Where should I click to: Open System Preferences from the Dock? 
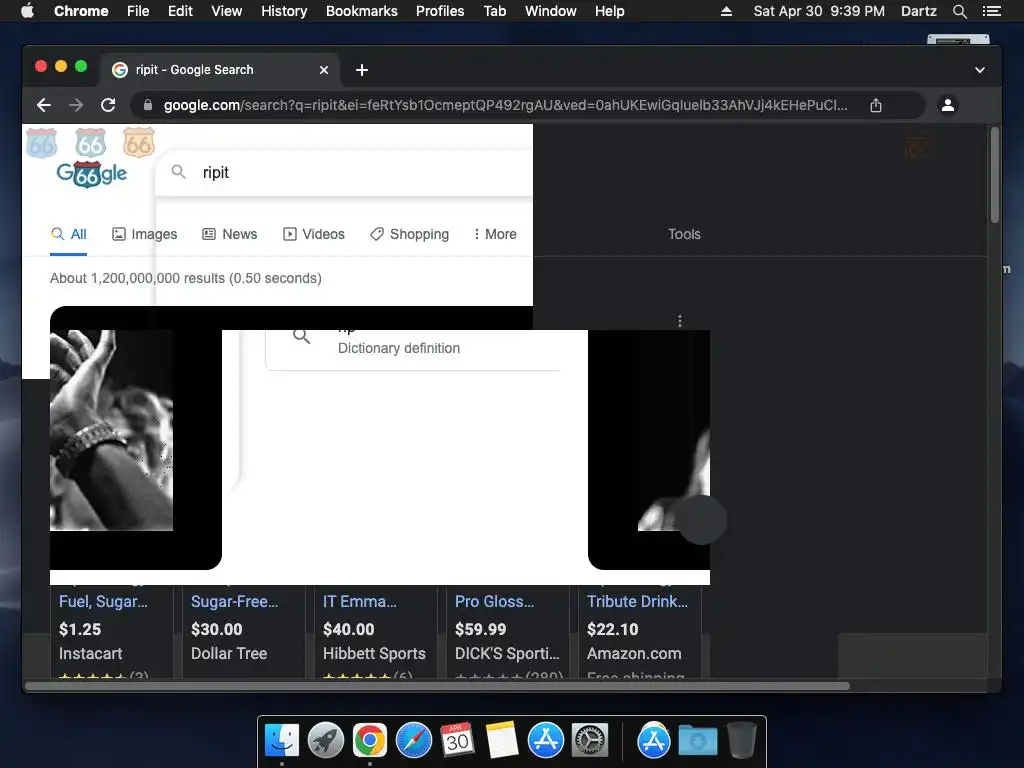click(590, 741)
